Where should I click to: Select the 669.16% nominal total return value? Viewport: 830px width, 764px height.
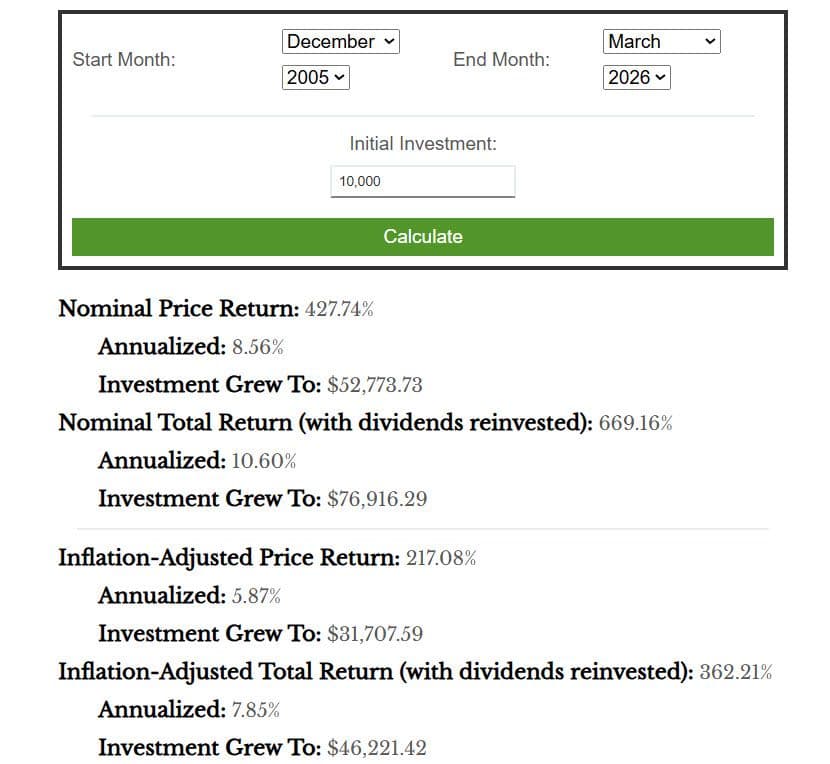636,423
